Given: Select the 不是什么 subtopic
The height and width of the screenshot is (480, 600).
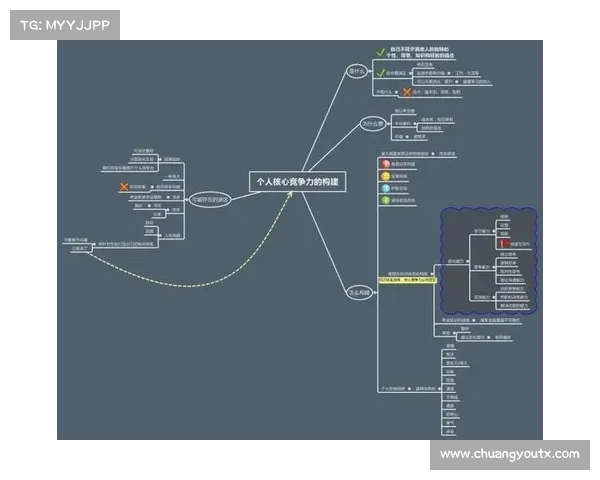Looking at the screenshot, I should coord(384,92).
